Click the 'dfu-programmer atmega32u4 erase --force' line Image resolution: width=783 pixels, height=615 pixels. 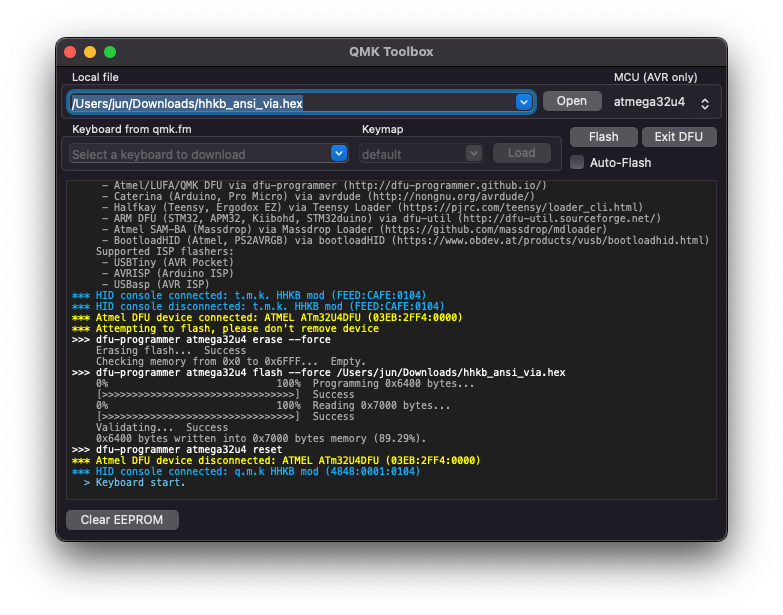[x=201, y=339]
